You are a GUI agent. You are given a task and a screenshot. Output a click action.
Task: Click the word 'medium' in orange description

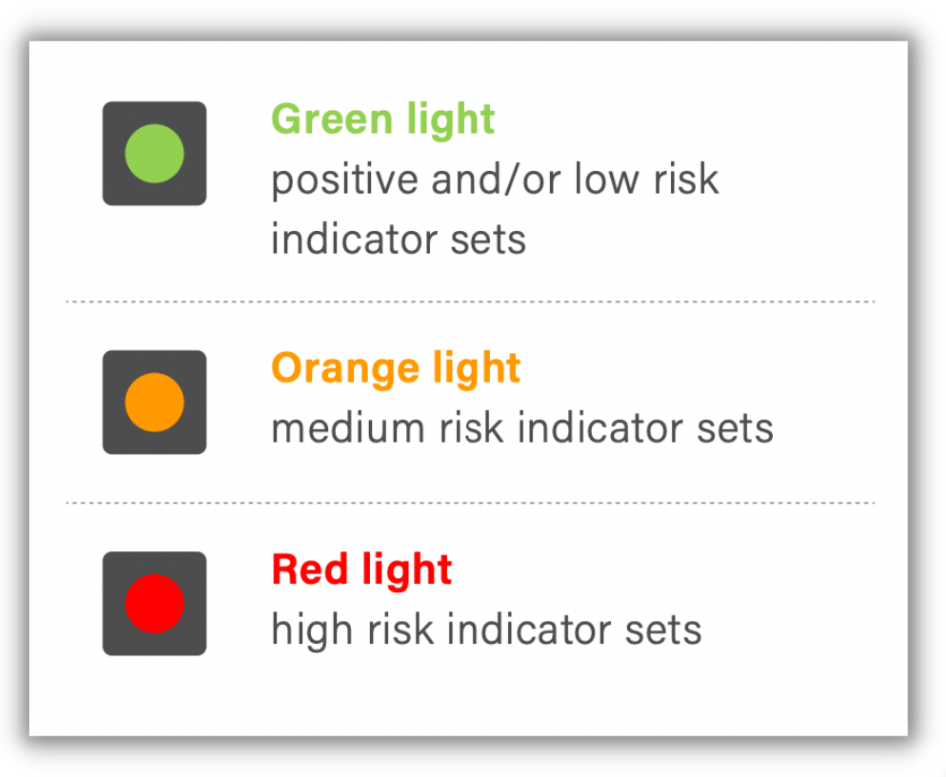(348, 428)
